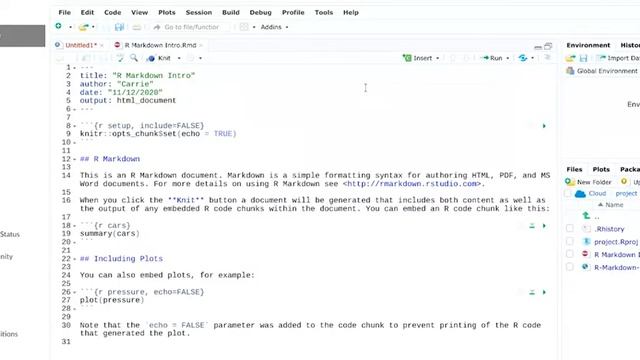Click the Run button
The height and width of the screenshot is (360, 640).
coord(491,58)
